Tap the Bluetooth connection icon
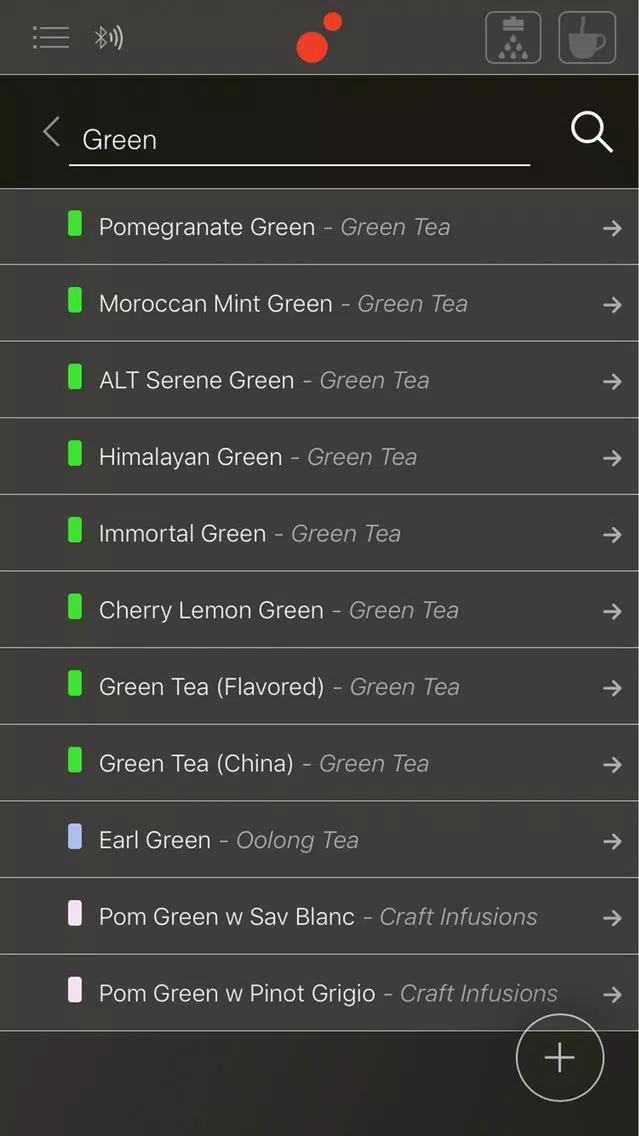 tap(109, 38)
